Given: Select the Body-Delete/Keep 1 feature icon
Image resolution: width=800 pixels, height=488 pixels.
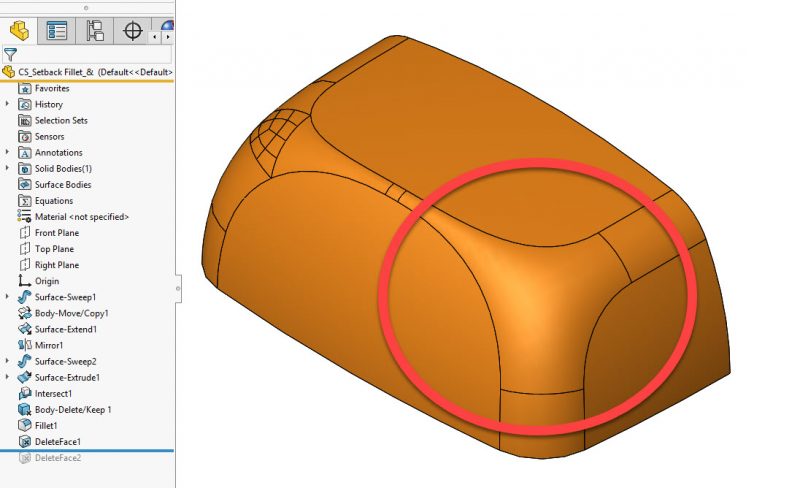Looking at the screenshot, I should (x=26, y=409).
